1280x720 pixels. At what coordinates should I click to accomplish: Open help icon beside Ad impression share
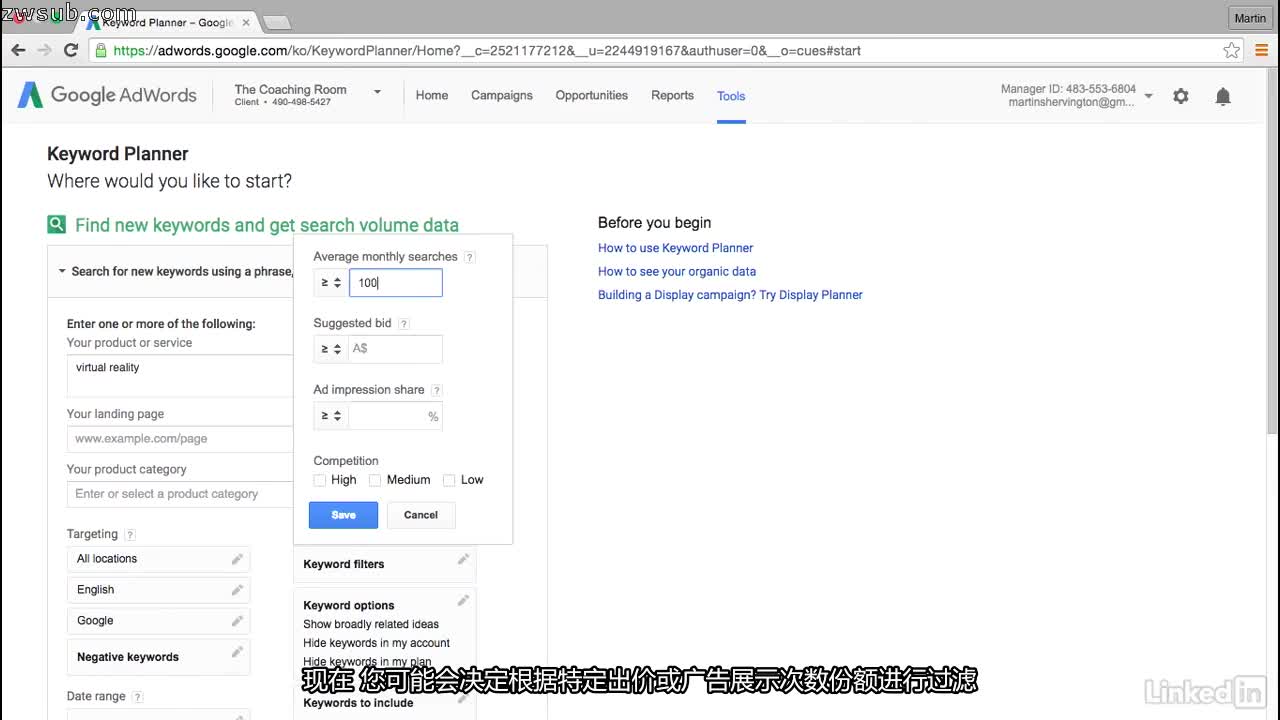[437, 390]
